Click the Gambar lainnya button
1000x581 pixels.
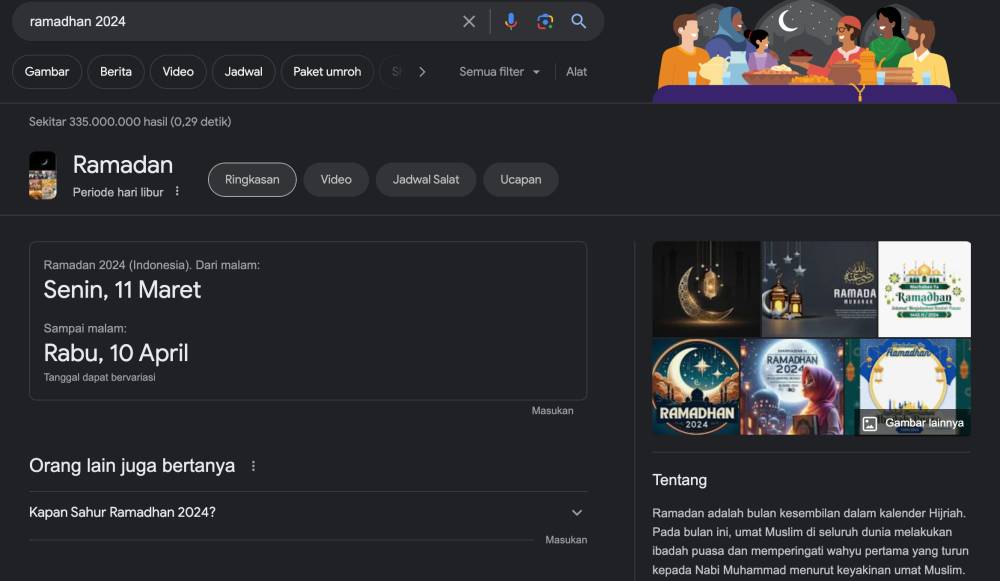tap(913, 423)
